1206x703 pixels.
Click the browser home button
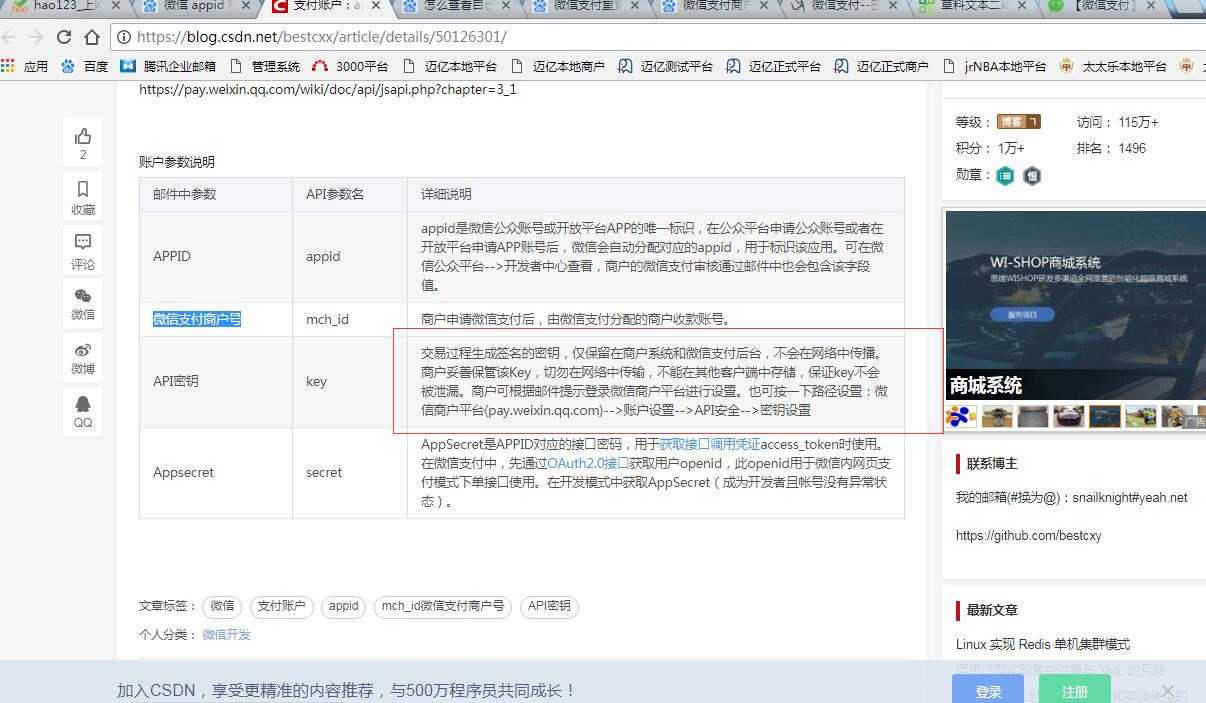pos(92,37)
